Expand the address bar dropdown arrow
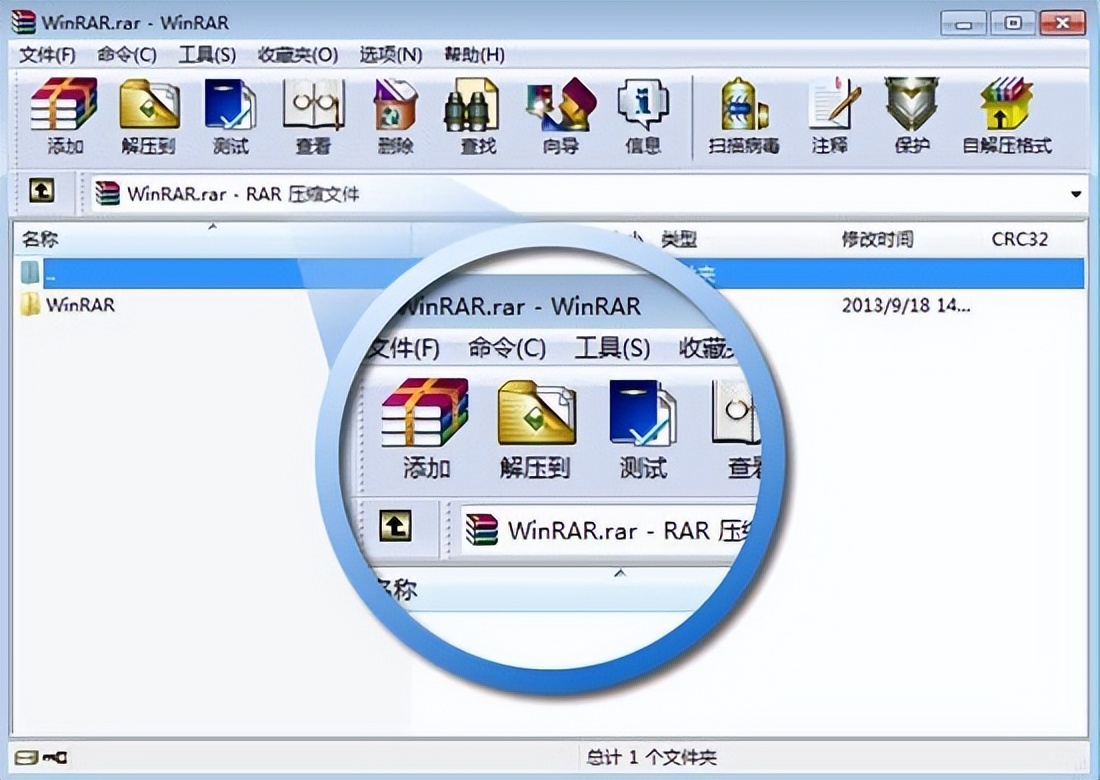 pos(1075,194)
